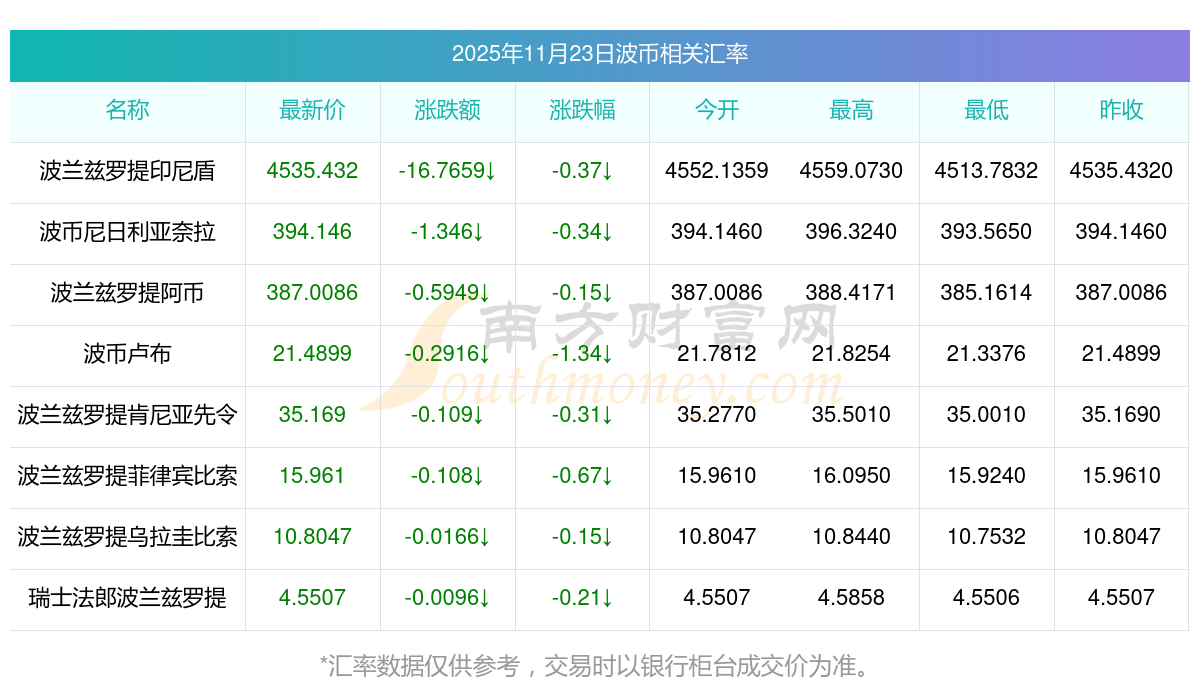This screenshot has width=1200, height=697.
Task: Open the 波币尼日利亚奈拉 row name
Action: tap(127, 232)
